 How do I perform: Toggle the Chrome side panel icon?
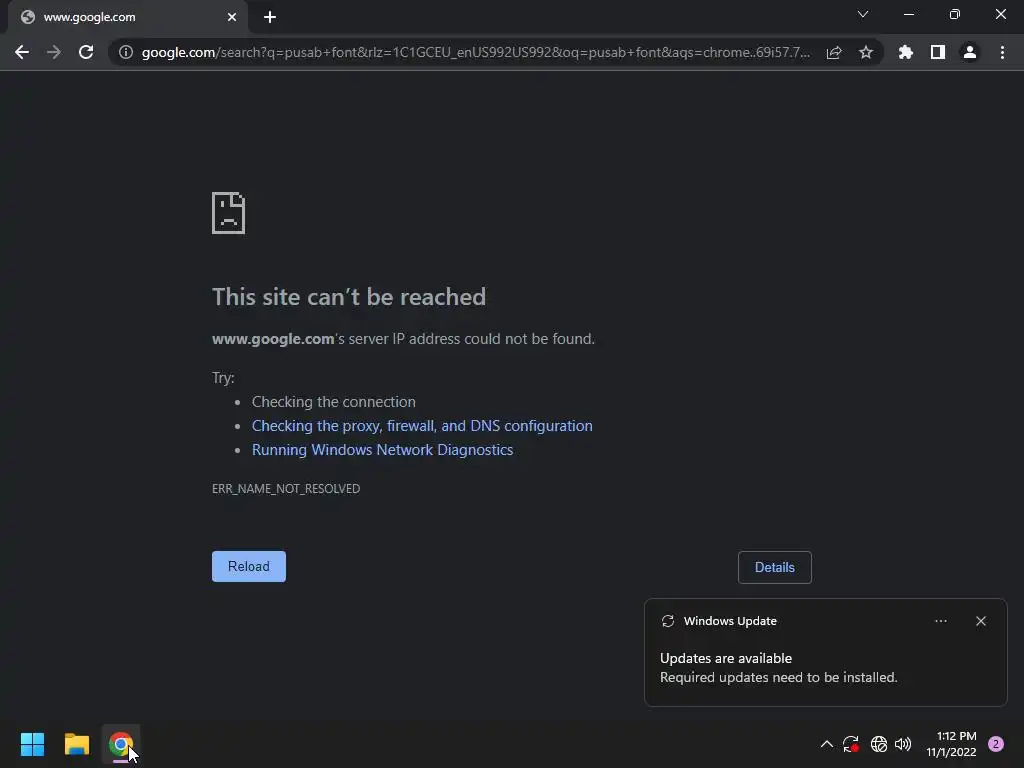[x=938, y=52]
